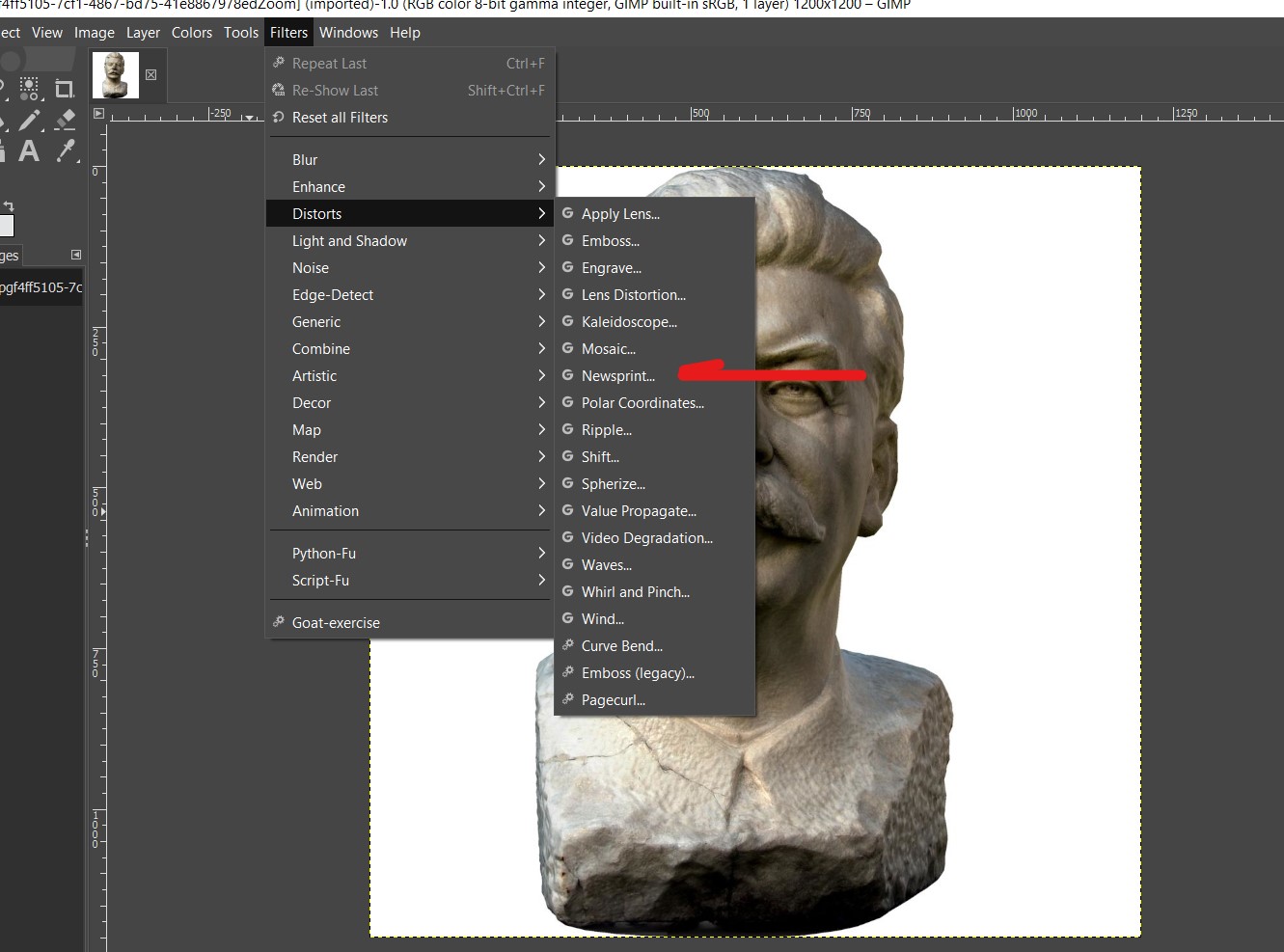The width and height of the screenshot is (1284, 952).
Task: Select the Text tool
Action: pos(29,150)
